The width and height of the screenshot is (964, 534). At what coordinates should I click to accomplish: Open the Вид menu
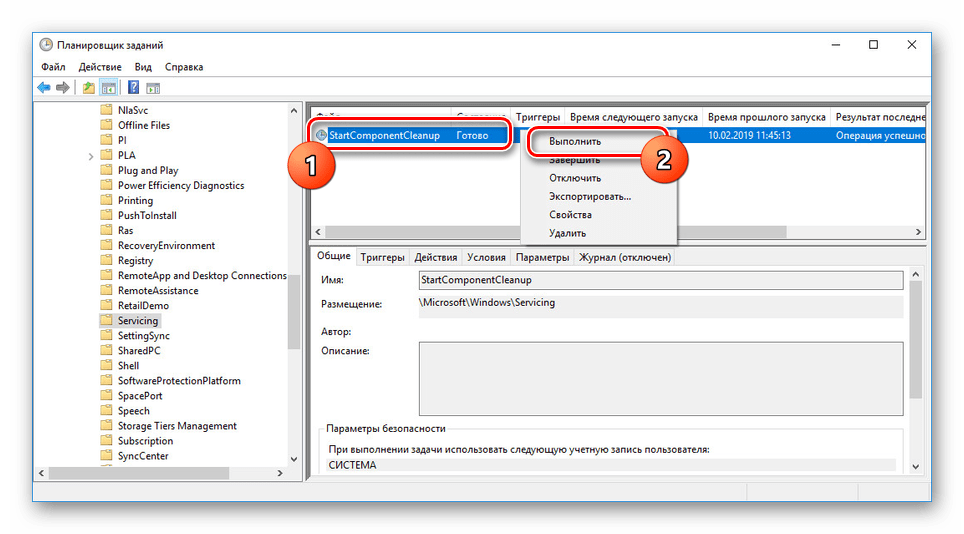143,67
